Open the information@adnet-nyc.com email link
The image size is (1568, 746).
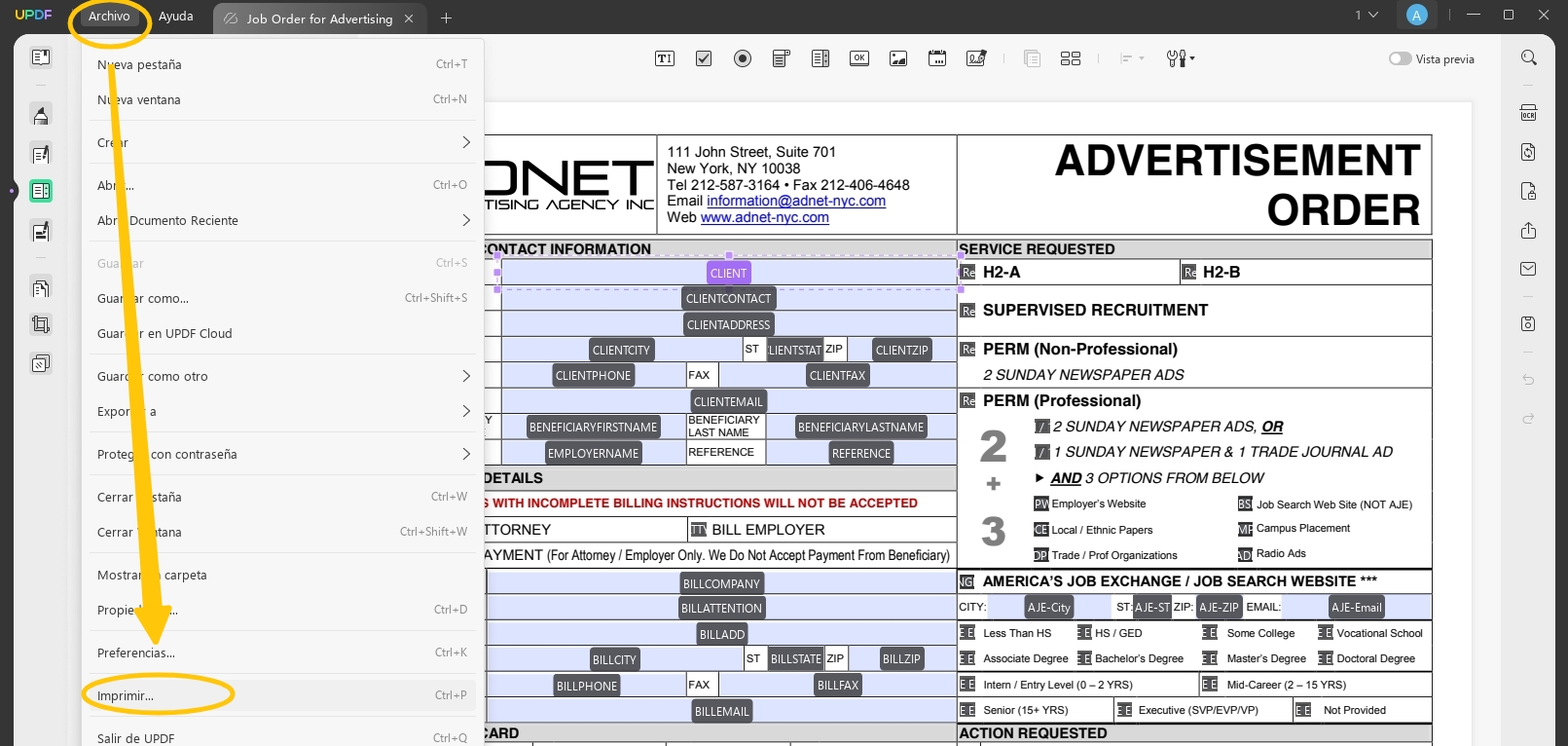796,201
